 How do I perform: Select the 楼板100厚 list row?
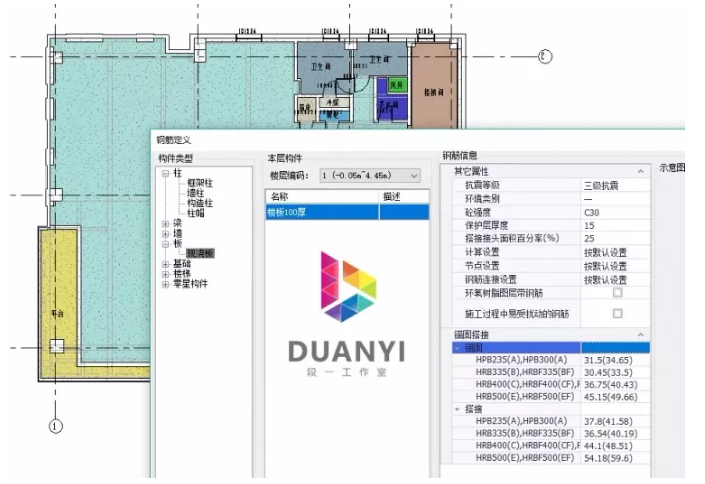coord(347,212)
